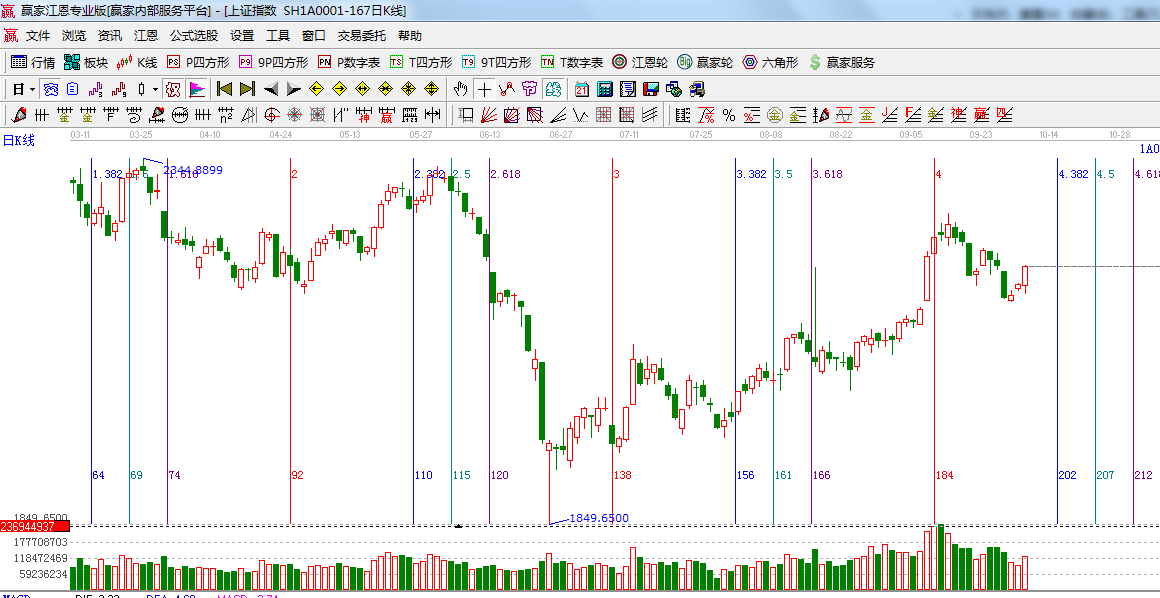Viewport: 1160px width, 598px height.
Task: Open the 交易委托 trading menu
Action: (361, 35)
